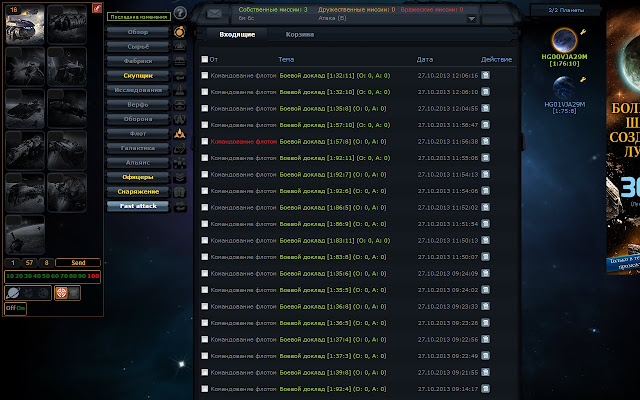
Task: Click wrench icon next to planet [1:76:10]
Action: (583, 32)
